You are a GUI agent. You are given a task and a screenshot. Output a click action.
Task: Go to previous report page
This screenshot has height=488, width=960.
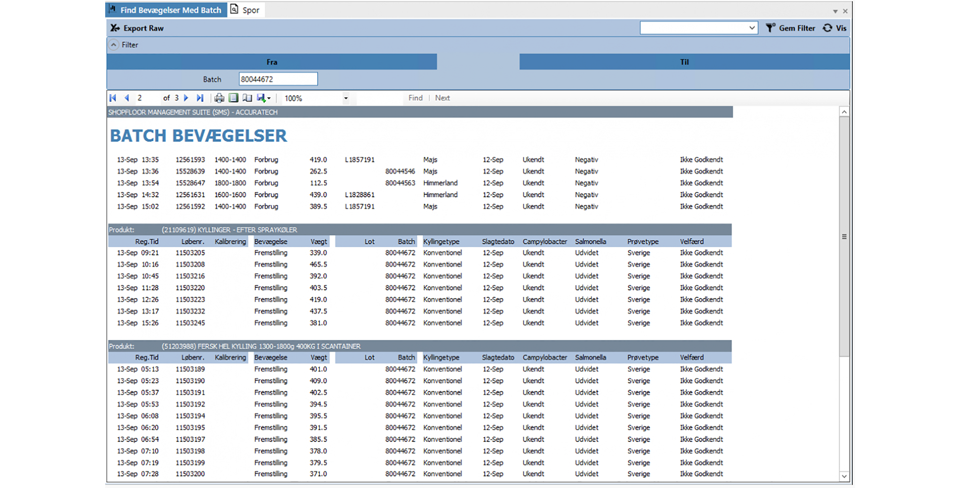point(126,98)
